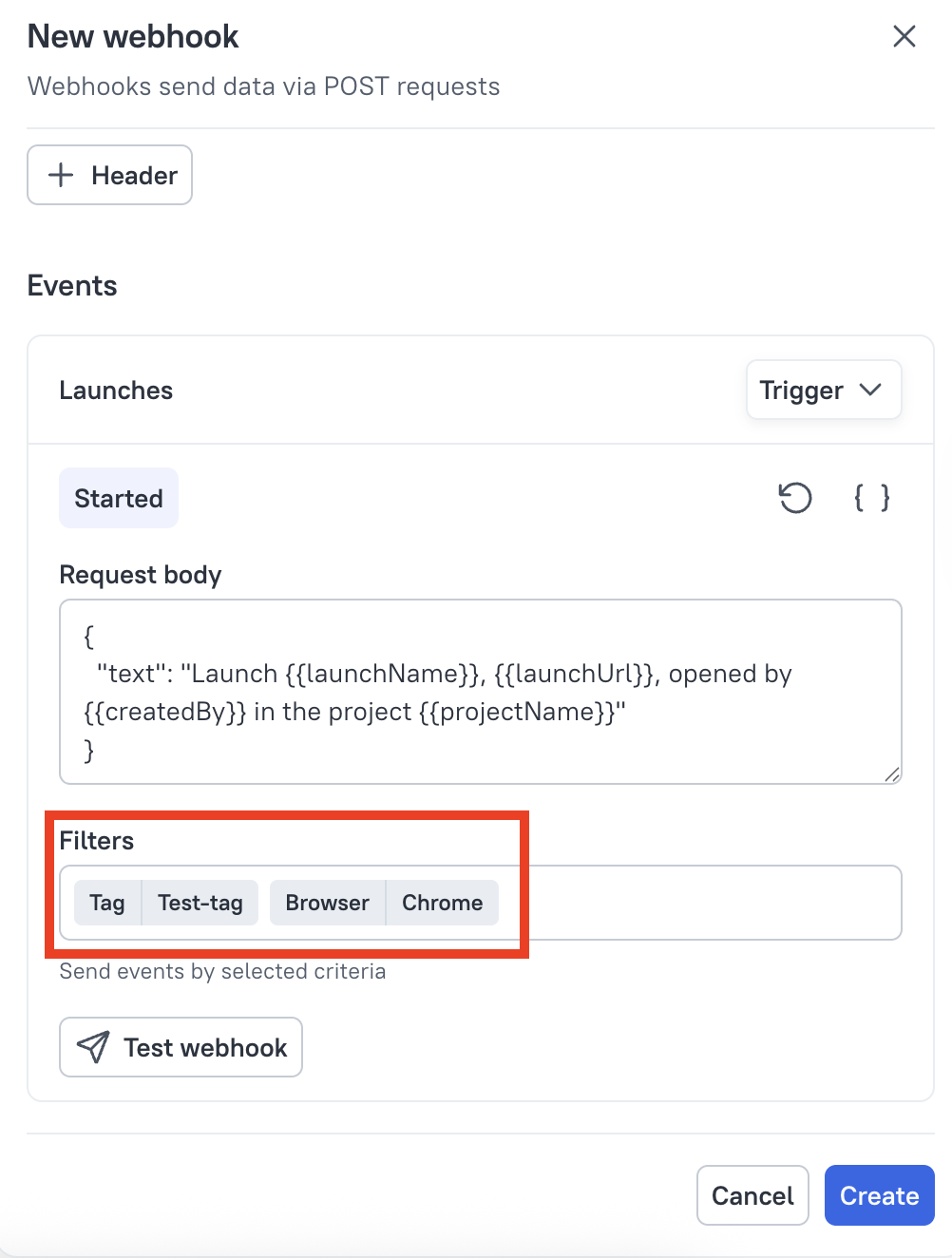
Task: Open the Trigger dropdown
Action: [823, 390]
